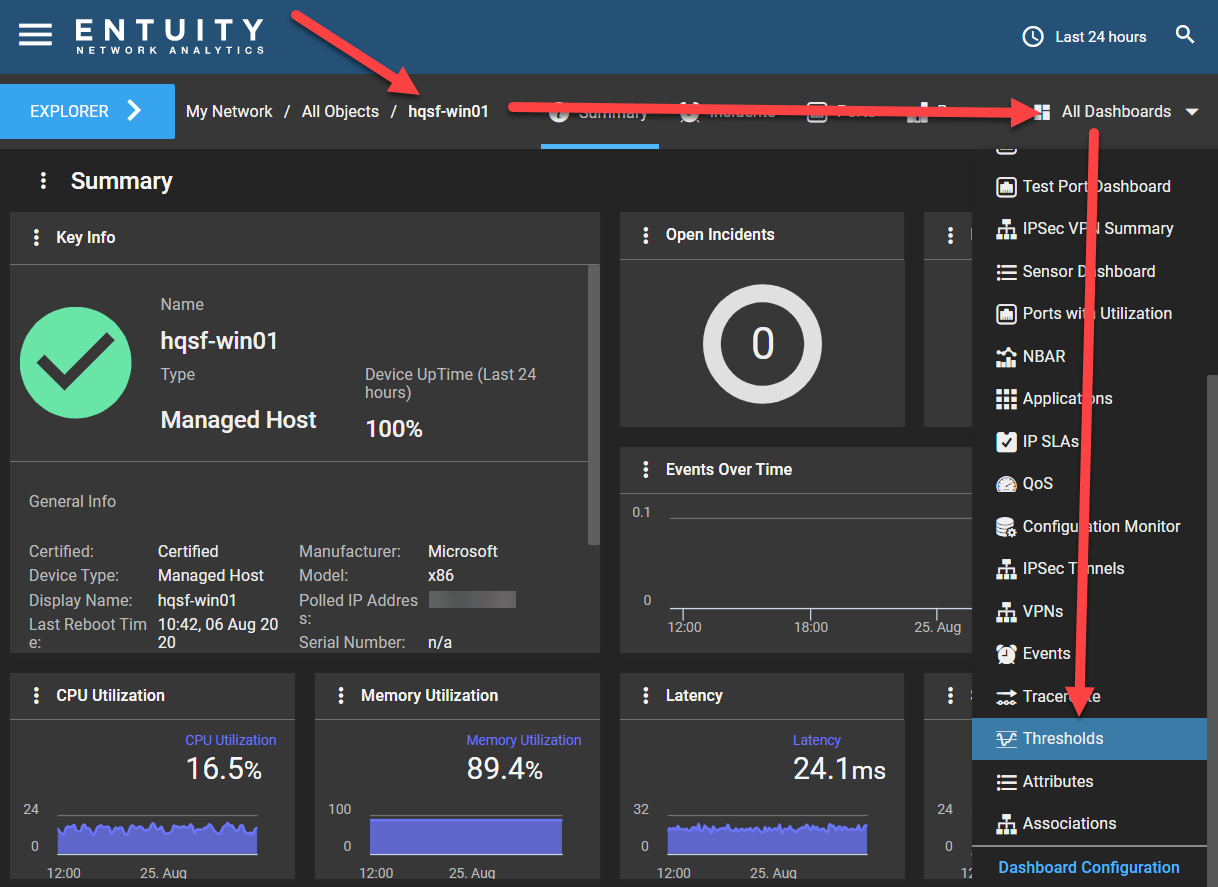Screen dimensions: 1218x887
Task: Open the Explorer panel button
Action: point(87,111)
